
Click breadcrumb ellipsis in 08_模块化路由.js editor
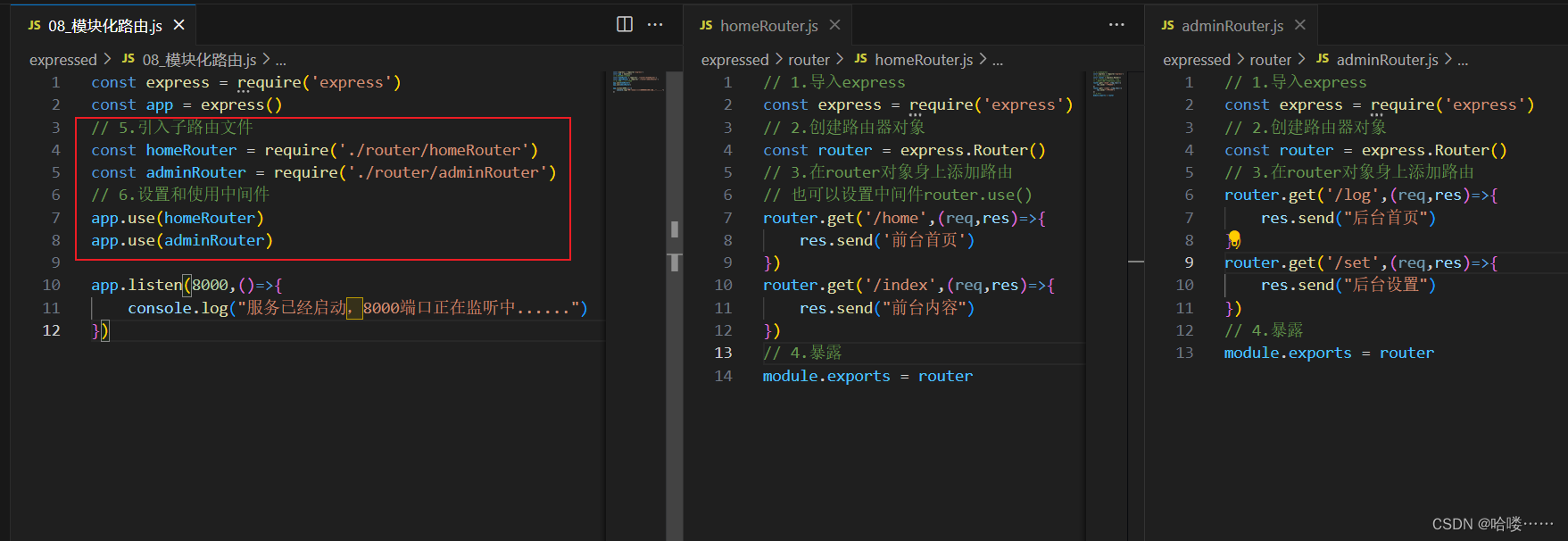point(280,61)
